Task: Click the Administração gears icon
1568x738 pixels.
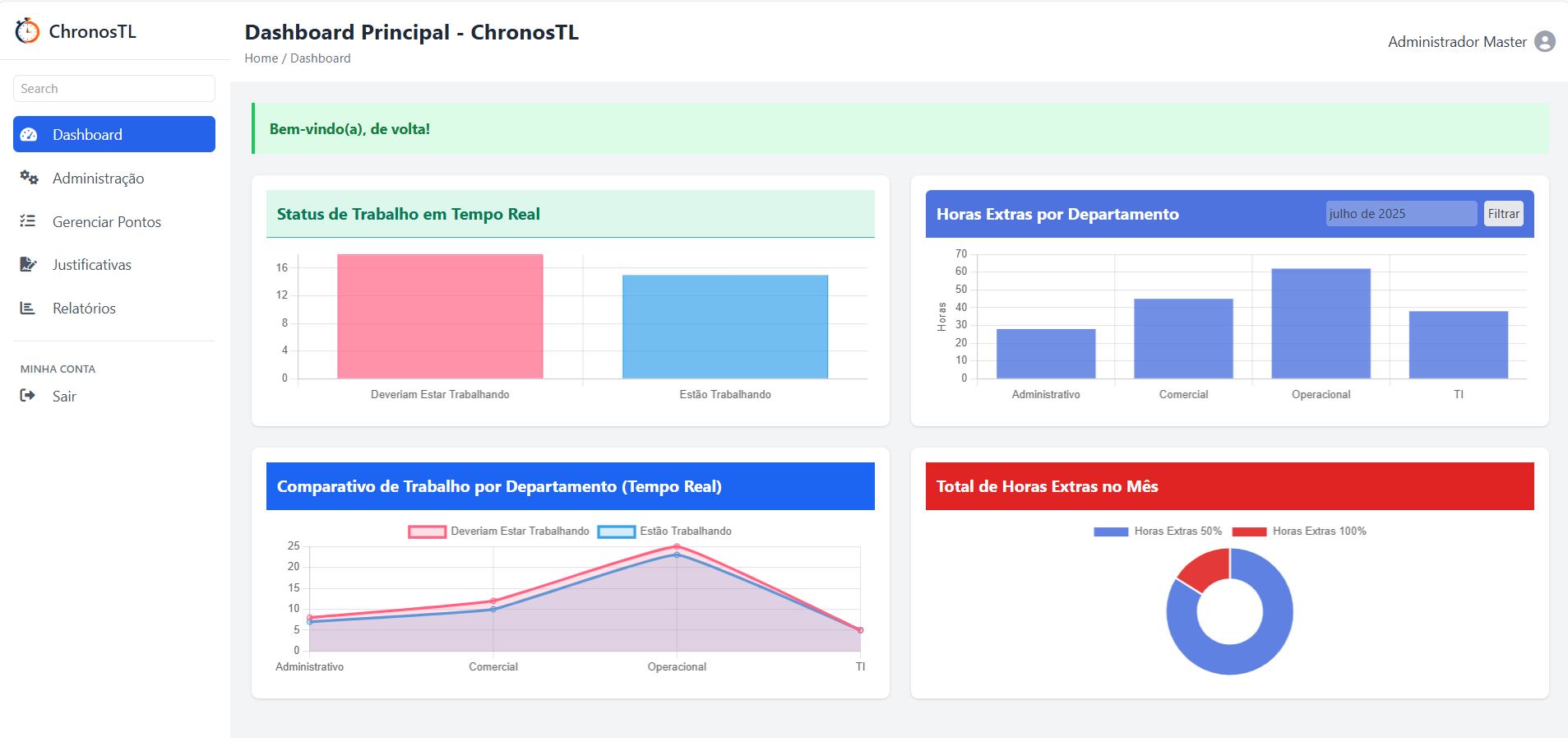Action: click(x=29, y=178)
